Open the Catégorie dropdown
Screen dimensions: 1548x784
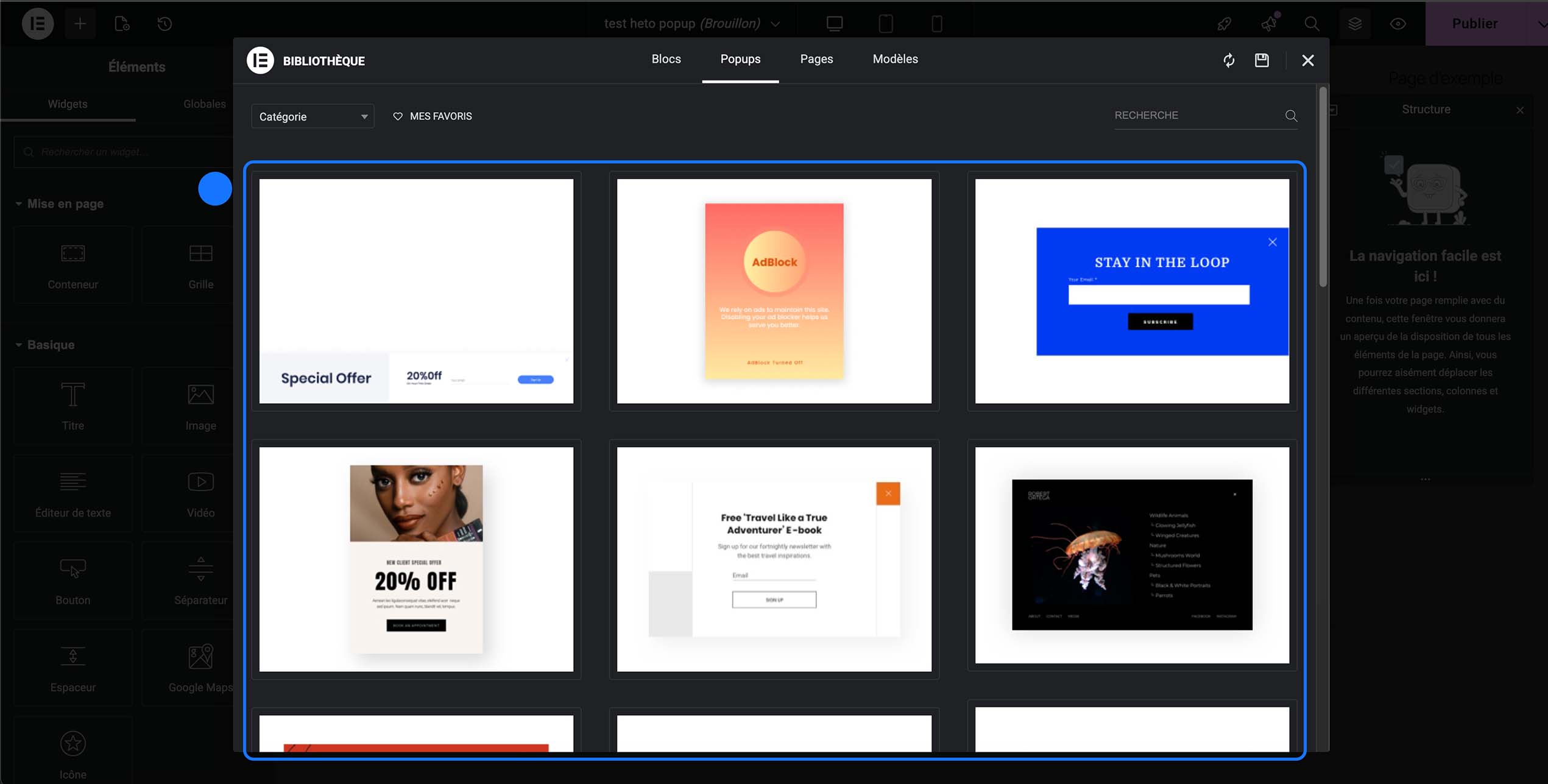pyautogui.click(x=312, y=116)
